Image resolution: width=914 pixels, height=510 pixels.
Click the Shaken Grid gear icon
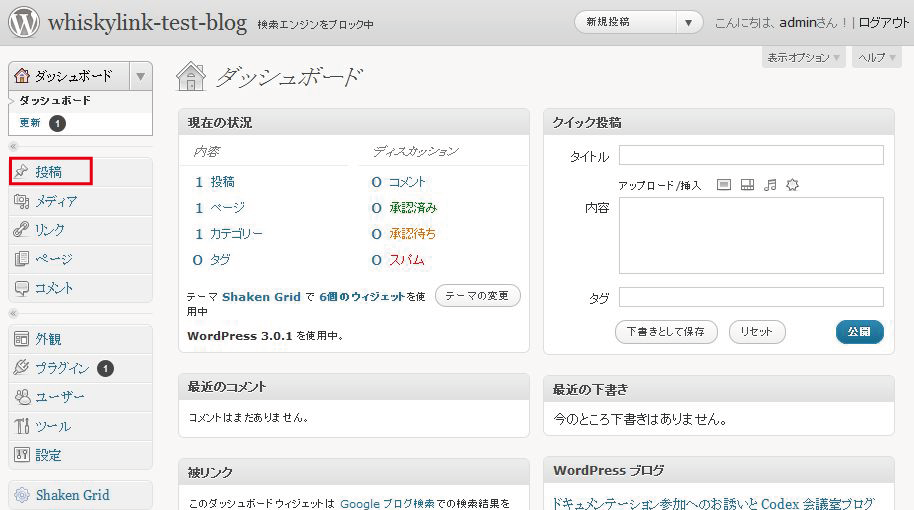click(22, 495)
